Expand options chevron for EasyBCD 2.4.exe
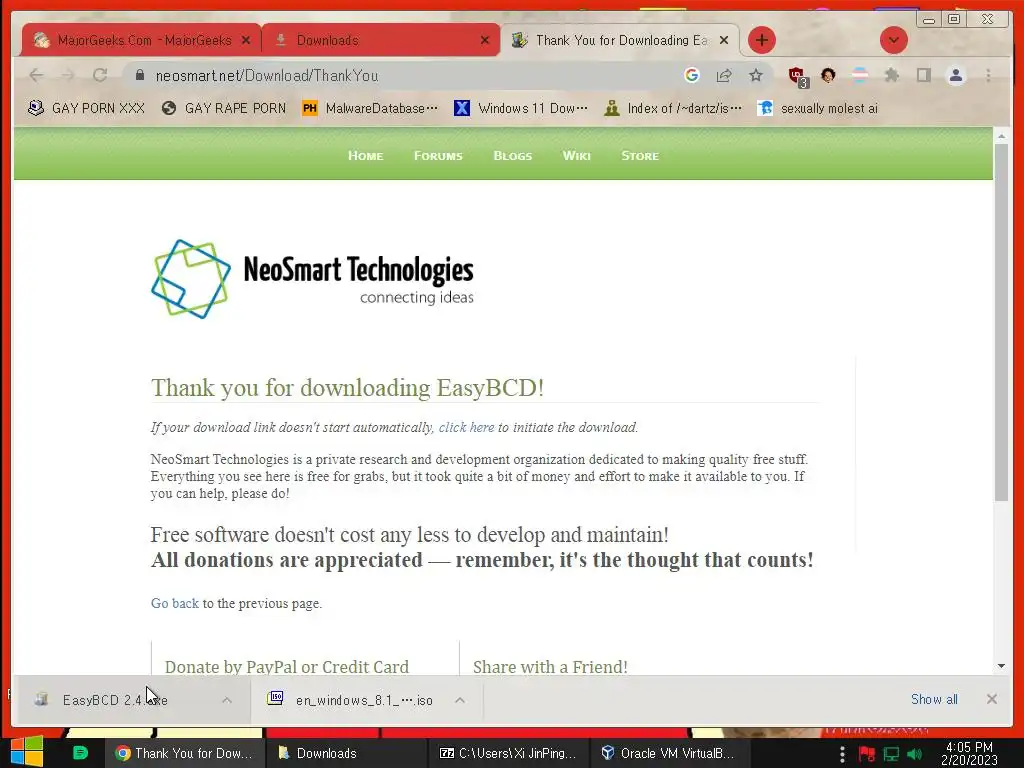1024x768 pixels. coord(227,700)
